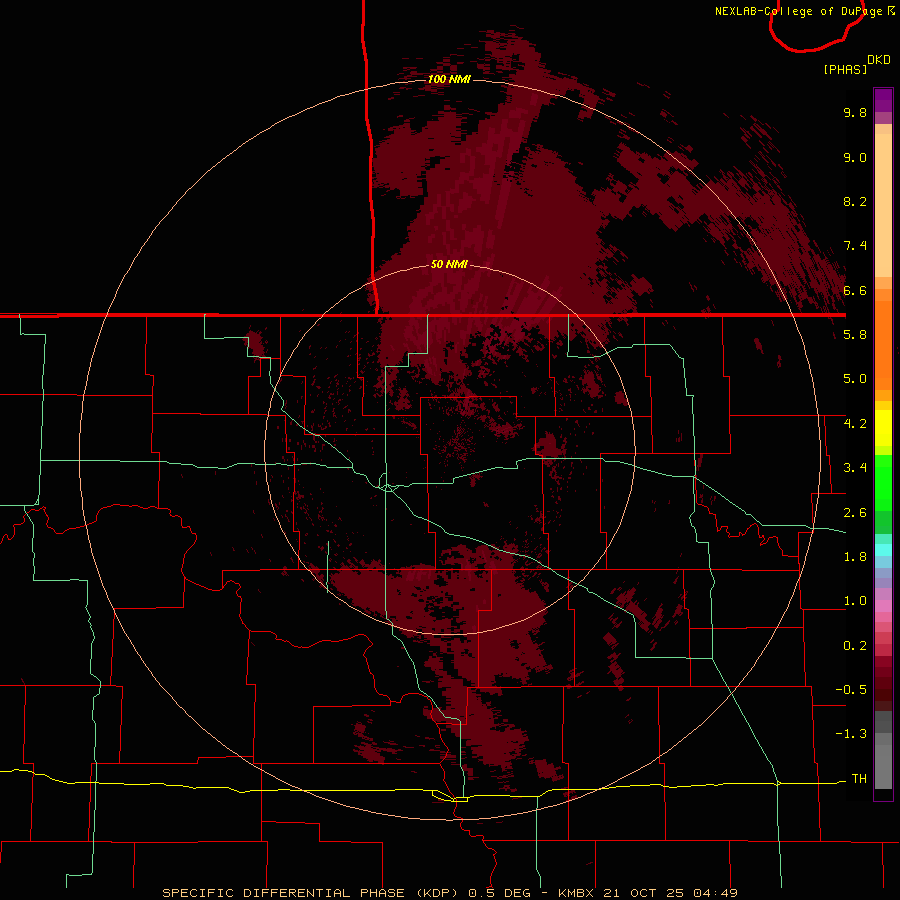Click the 5.8 value on color scale

855,335
